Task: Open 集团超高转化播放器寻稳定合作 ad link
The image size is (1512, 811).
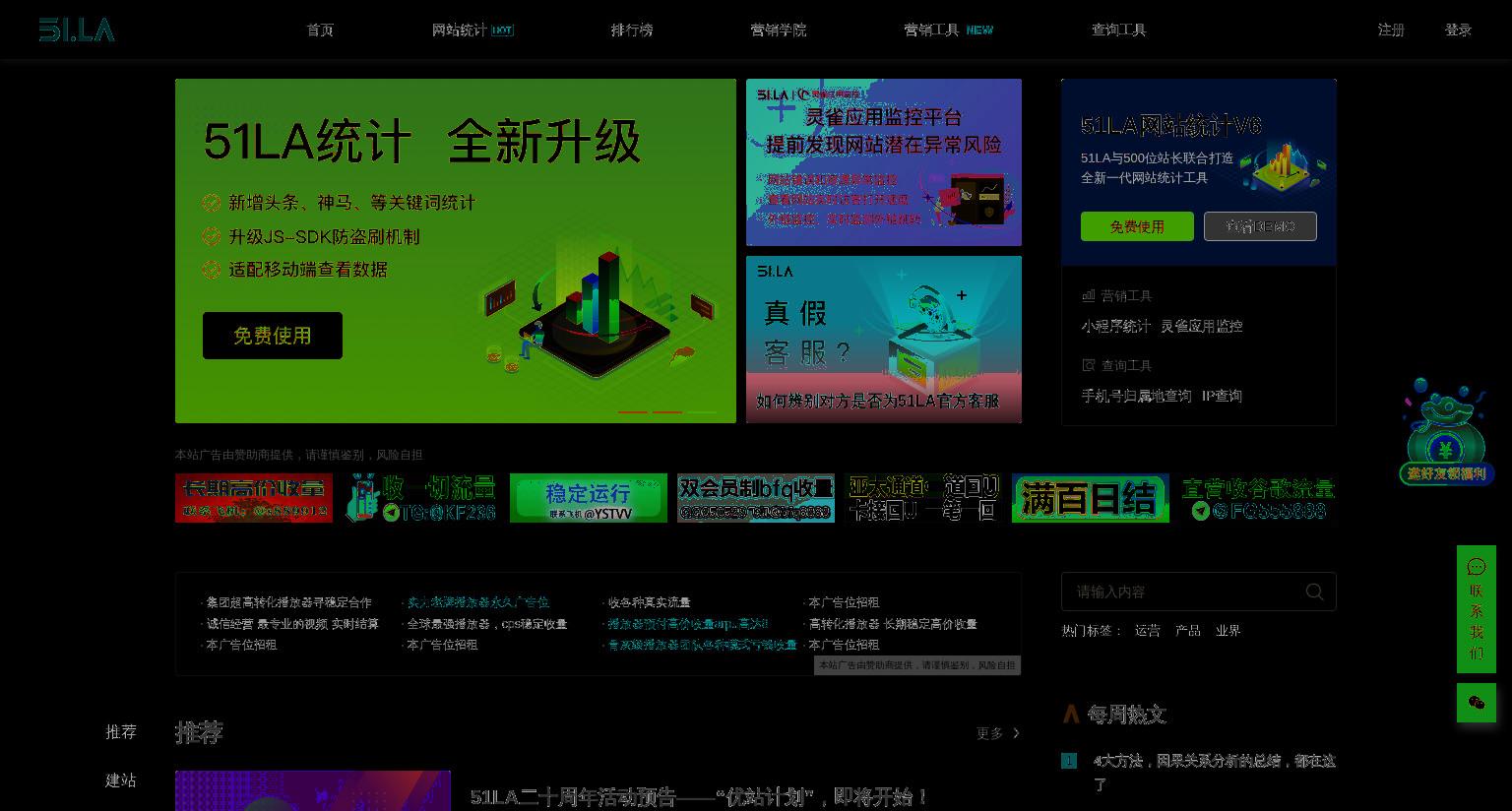Action: [x=289, y=602]
